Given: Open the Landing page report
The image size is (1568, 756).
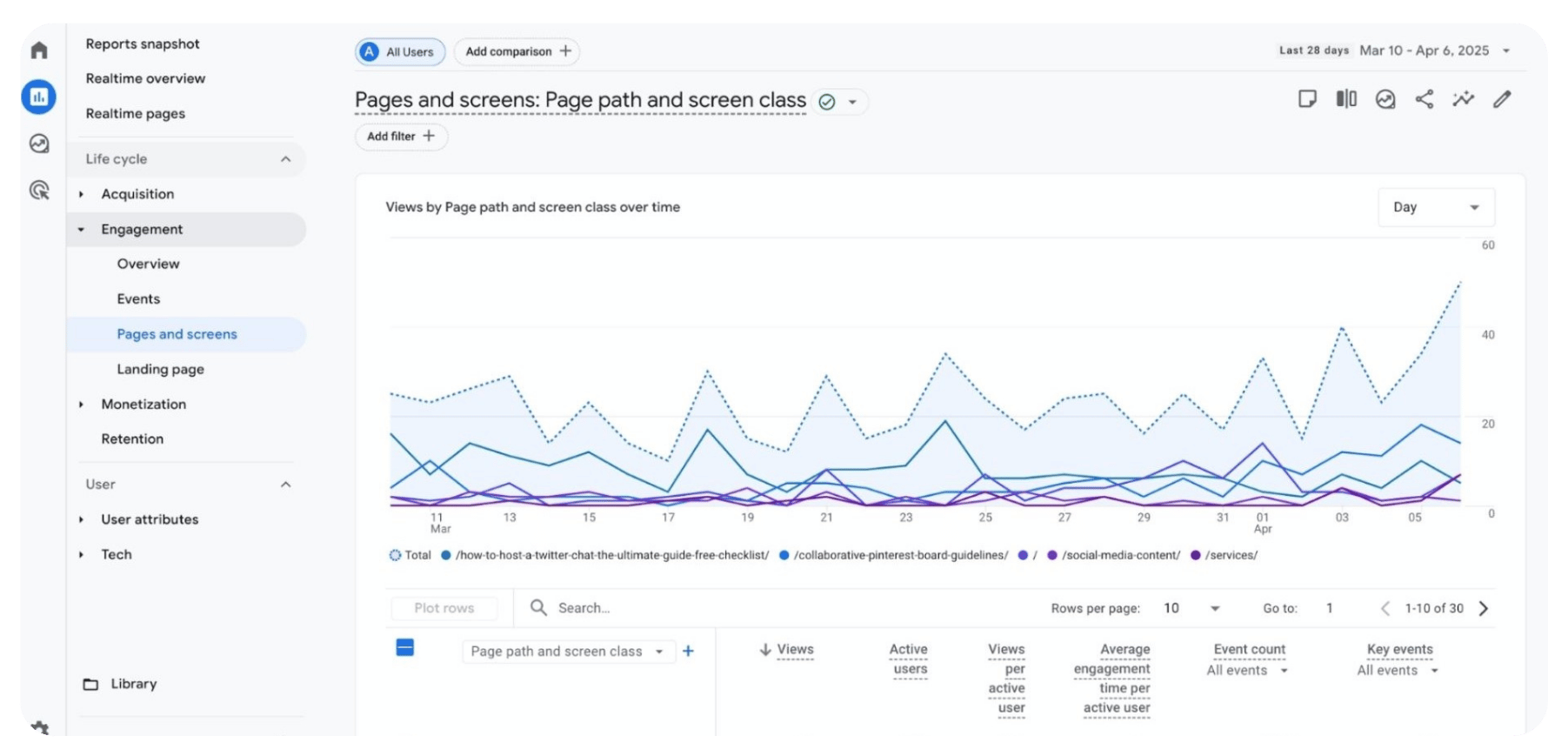Looking at the screenshot, I should (x=161, y=369).
